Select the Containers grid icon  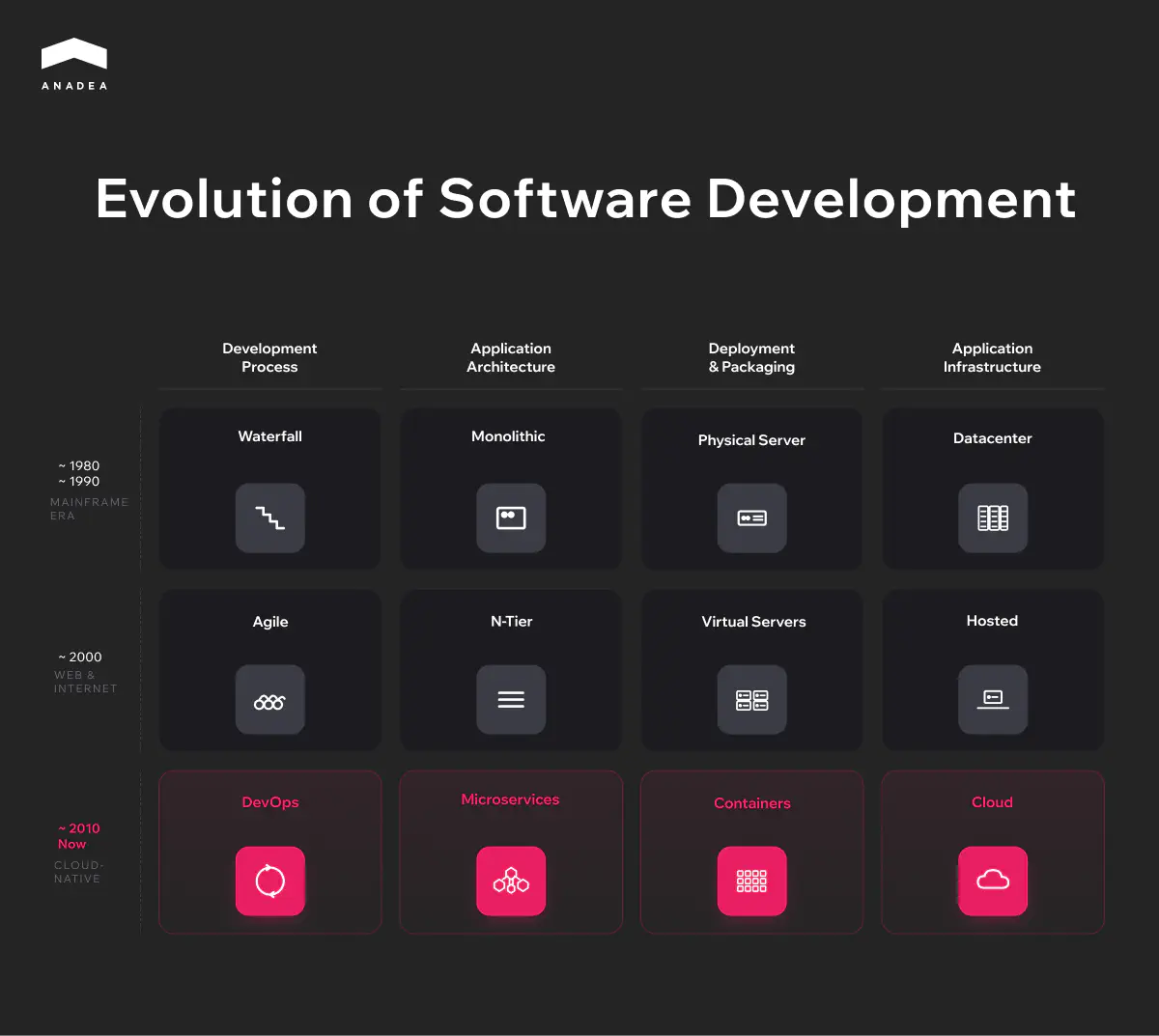[752, 881]
